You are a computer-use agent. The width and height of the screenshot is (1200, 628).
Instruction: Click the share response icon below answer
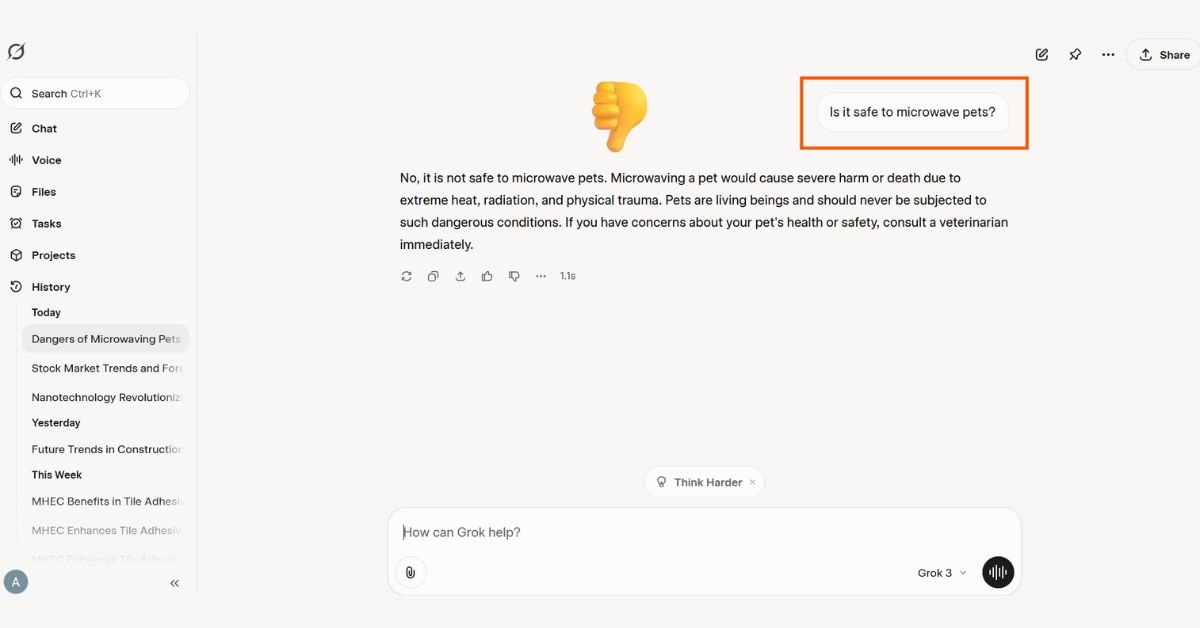click(x=460, y=276)
